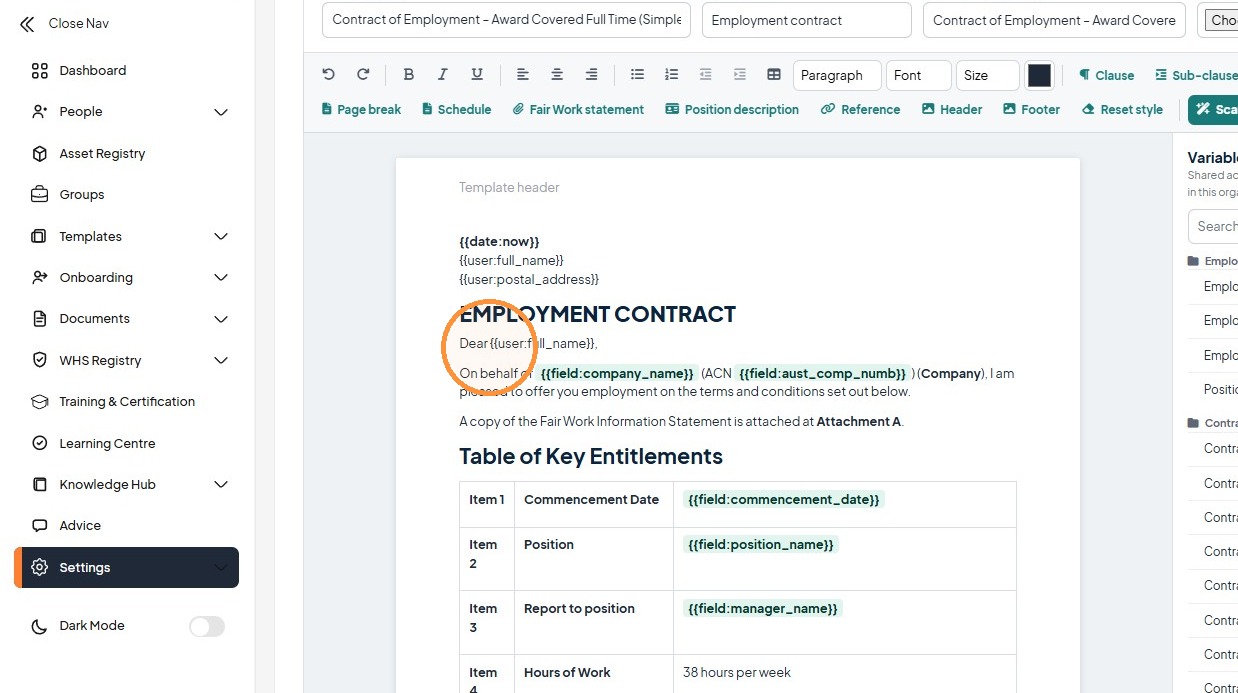Expand Knowledge Hub submenu chevron
Image resolution: width=1238 pixels, height=693 pixels.
pyautogui.click(x=221, y=485)
